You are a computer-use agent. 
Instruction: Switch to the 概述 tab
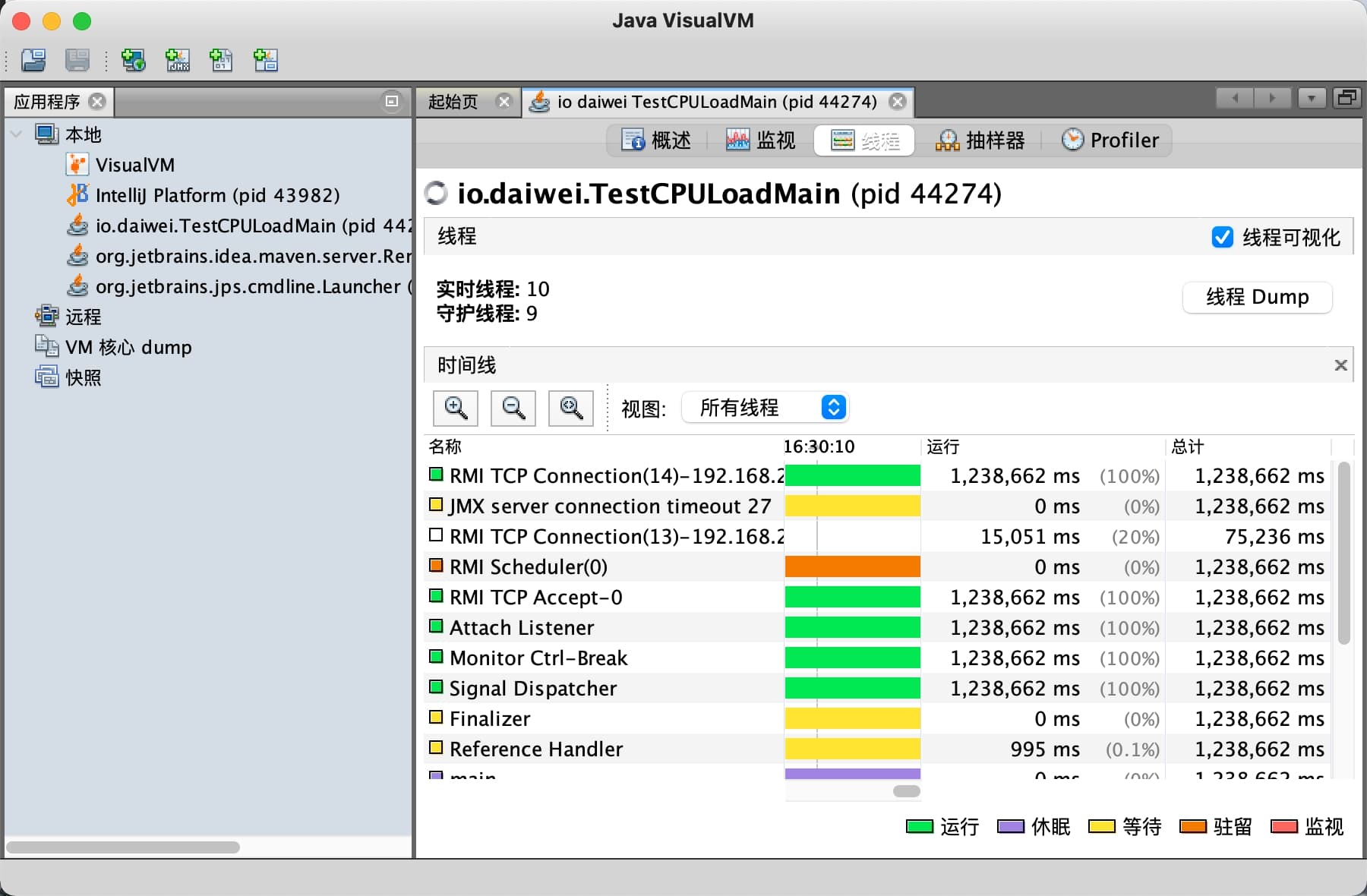click(656, 140)
